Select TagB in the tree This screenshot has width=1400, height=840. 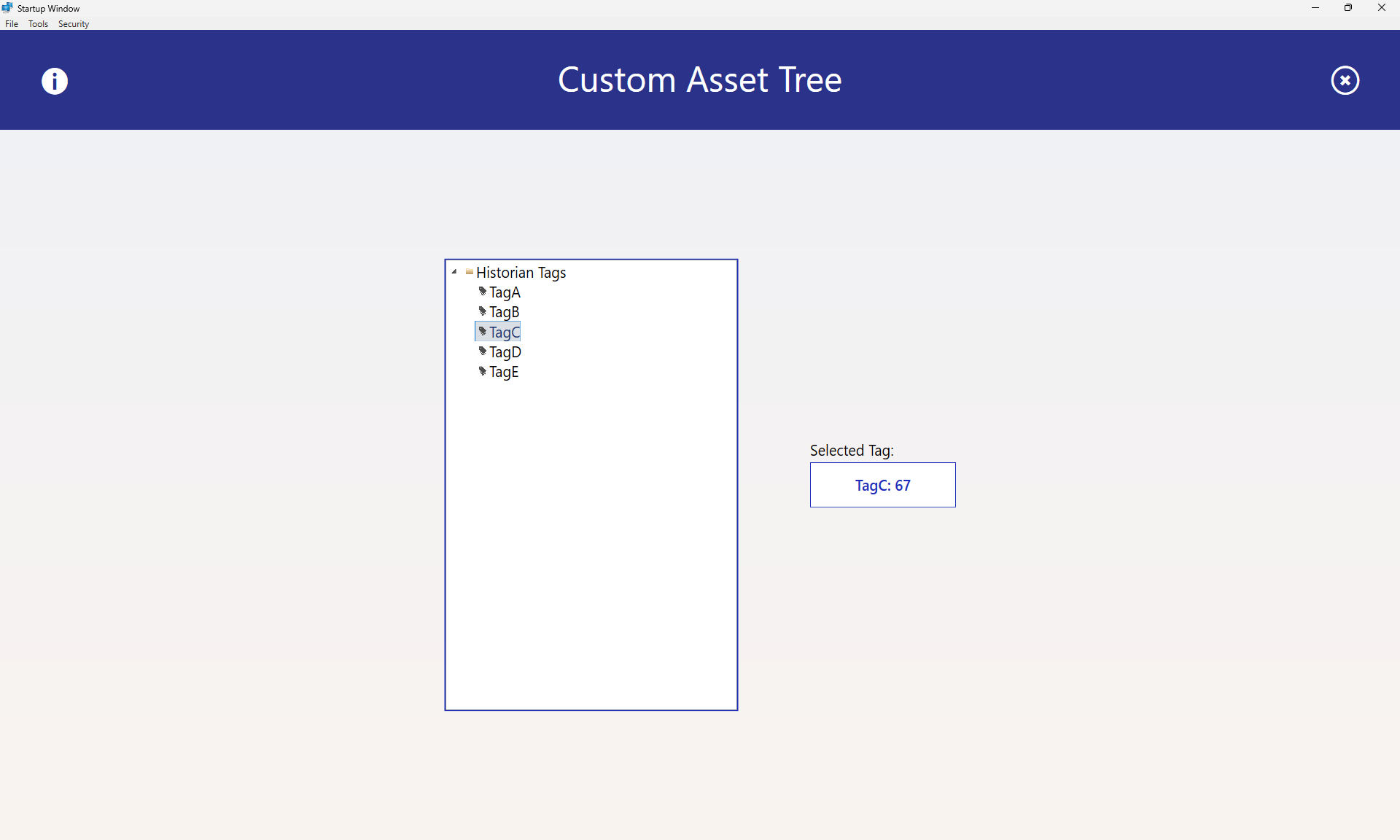504,312
